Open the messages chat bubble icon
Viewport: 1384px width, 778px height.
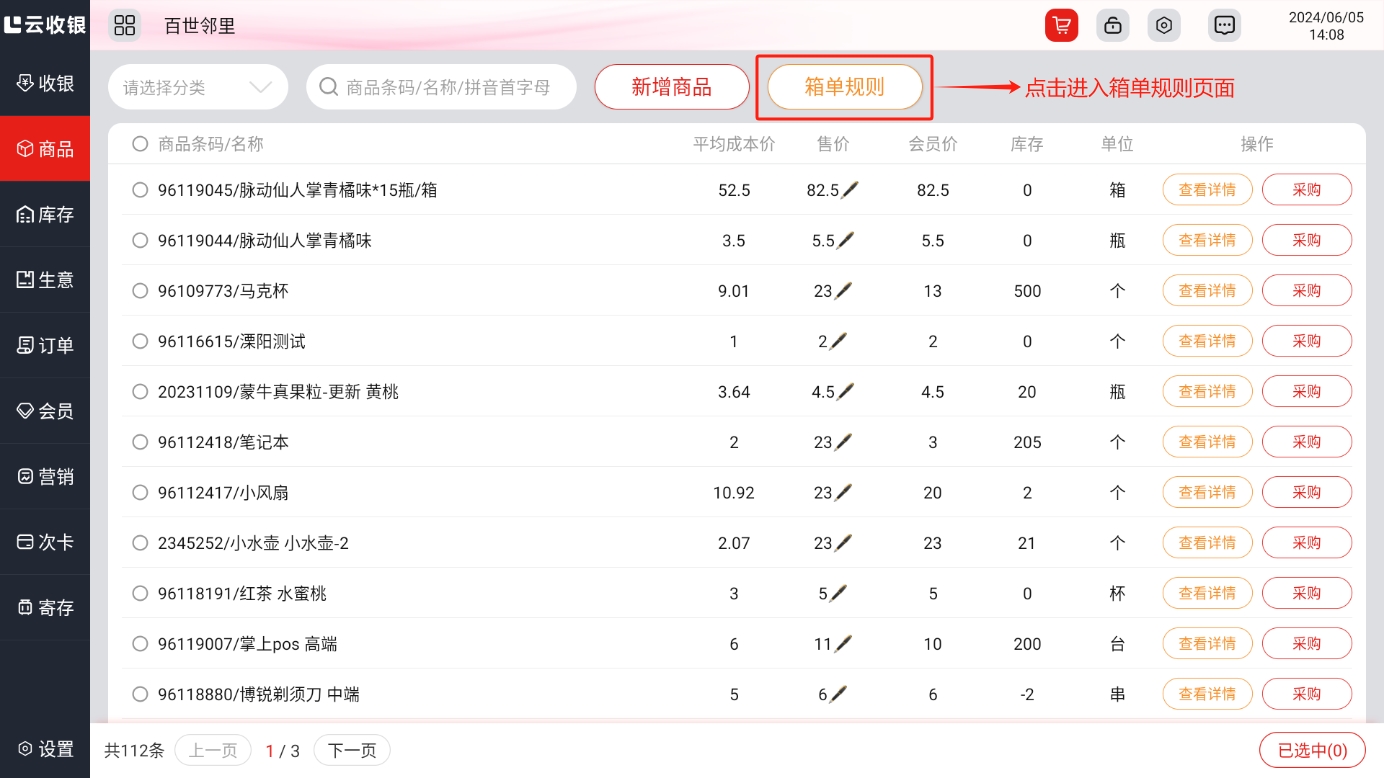point(1224,25)
